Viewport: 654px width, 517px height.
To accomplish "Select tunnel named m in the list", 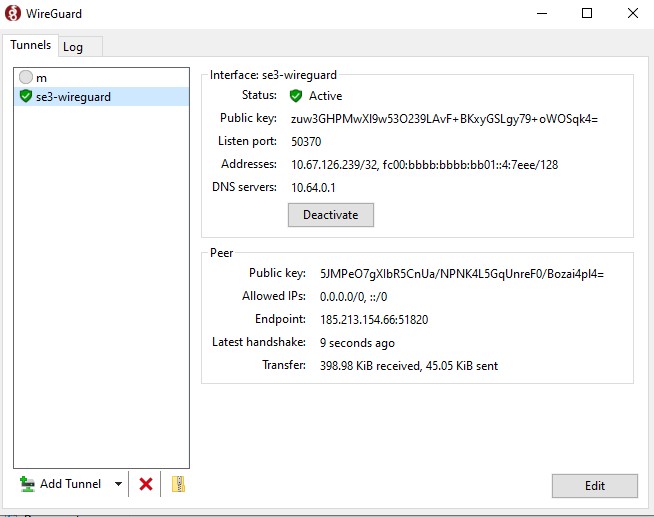I will pyautogui.click(x=42, y=78).
